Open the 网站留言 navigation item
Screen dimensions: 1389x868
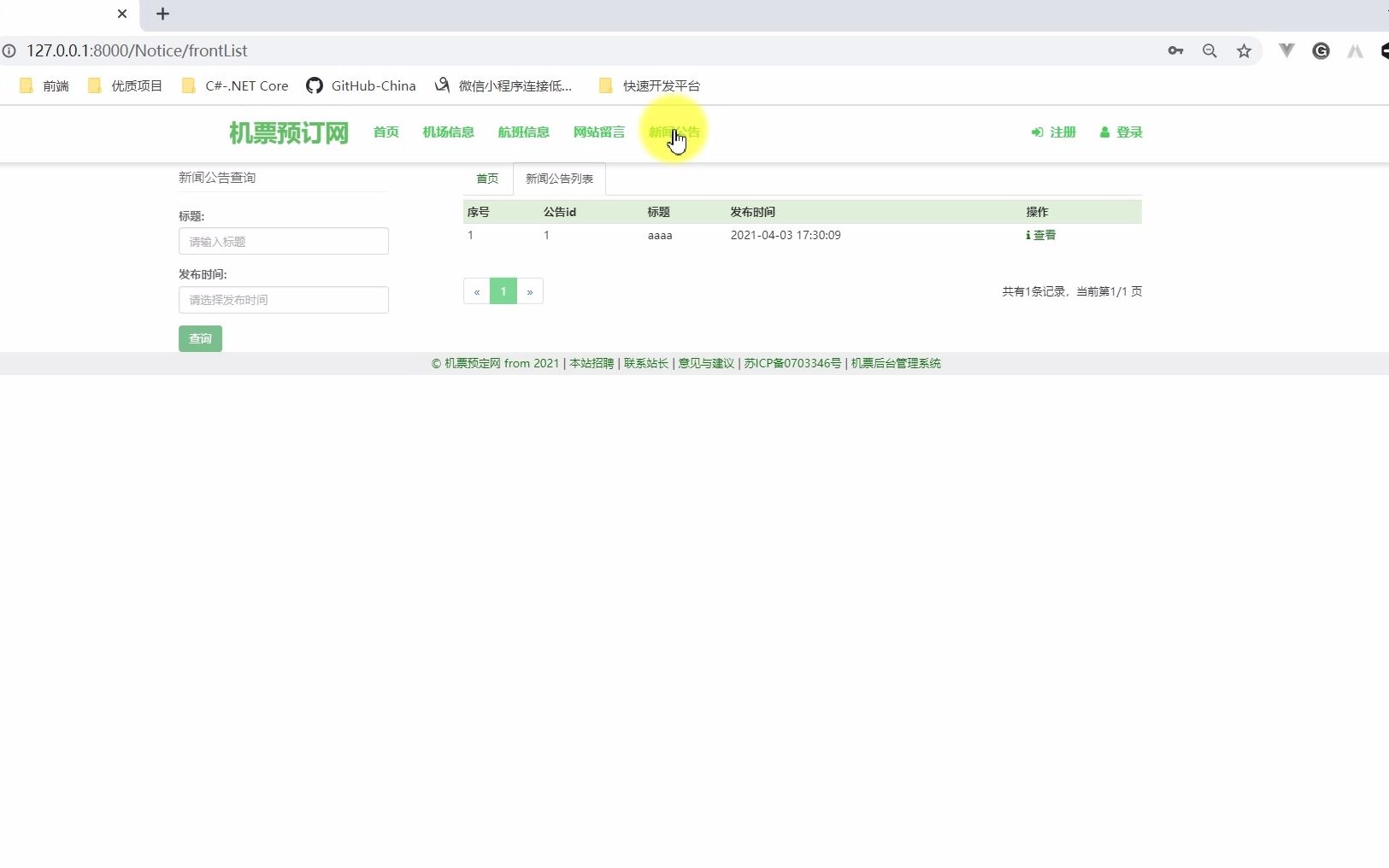[x=599, y=132]
